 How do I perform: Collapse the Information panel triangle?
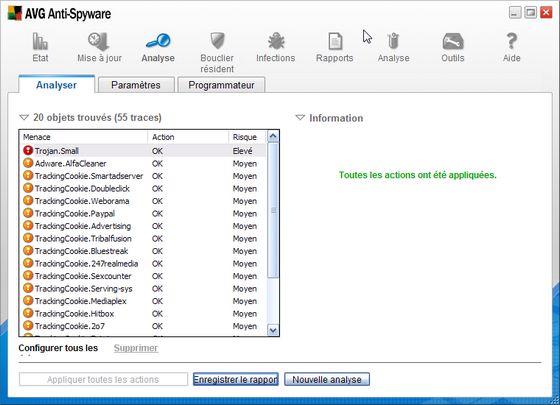[300, 118]
